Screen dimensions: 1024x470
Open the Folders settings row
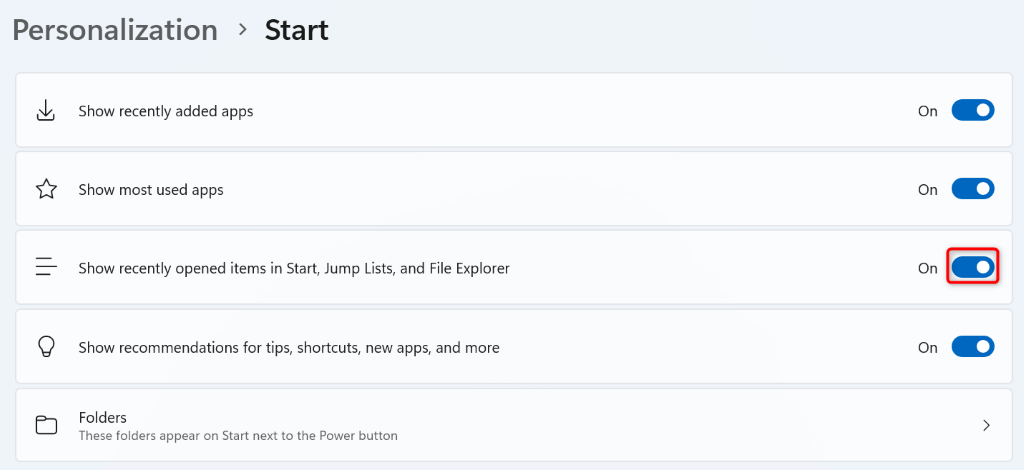pos(500,425)
